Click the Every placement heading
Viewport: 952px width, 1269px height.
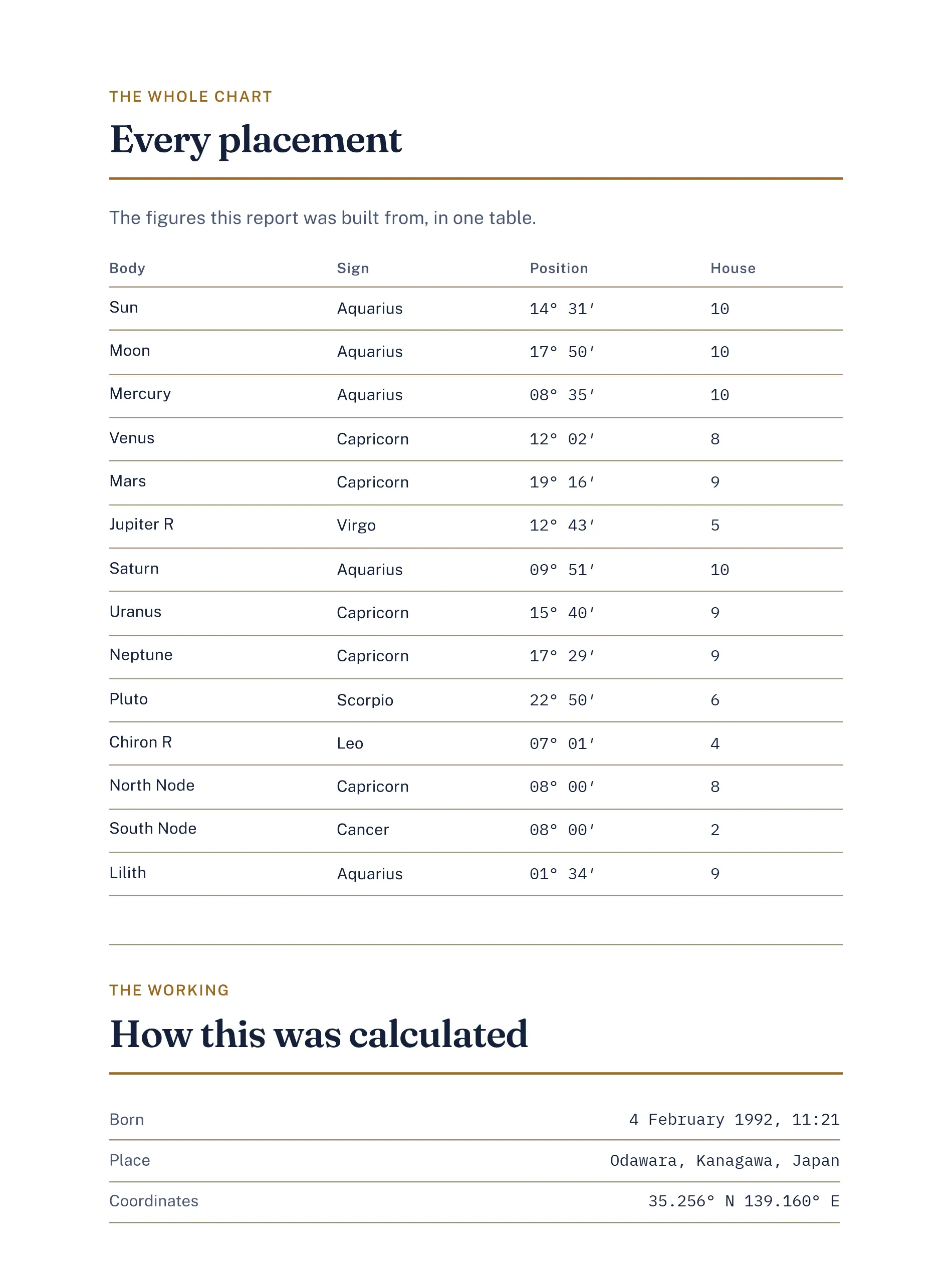(x=256, y=139)
